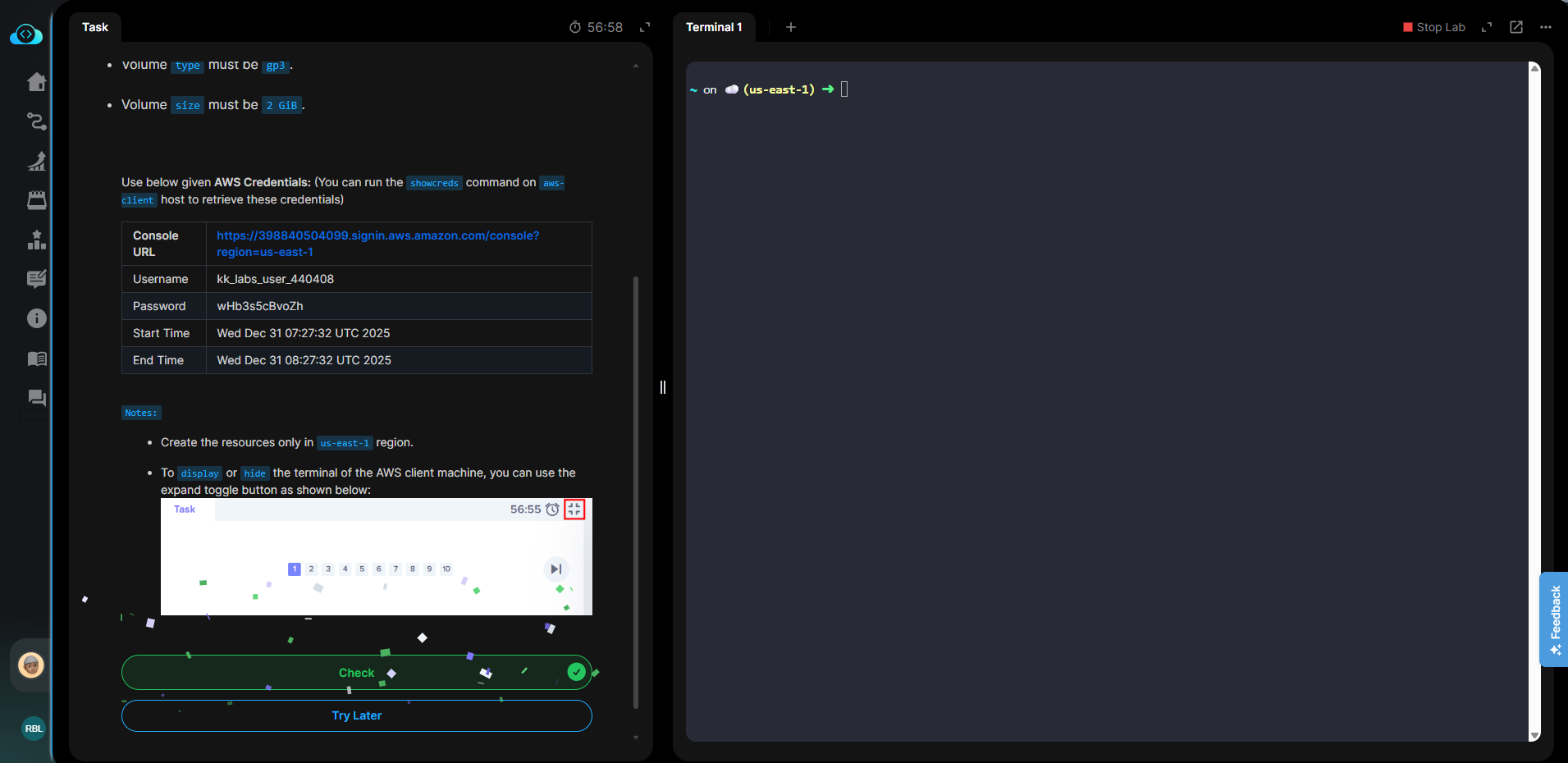
Task: Click the gp3 volume type value
Action: [x=276, y=66]
